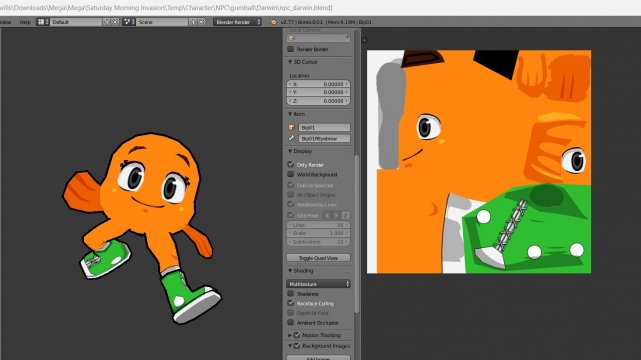Click the Toggle Quad View button
Viewport: 641px width, 360px height.
tap(318, 258)
